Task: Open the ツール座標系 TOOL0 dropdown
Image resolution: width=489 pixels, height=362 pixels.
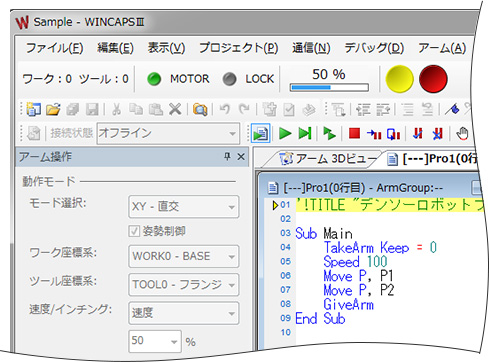Action: pos(183,285)
